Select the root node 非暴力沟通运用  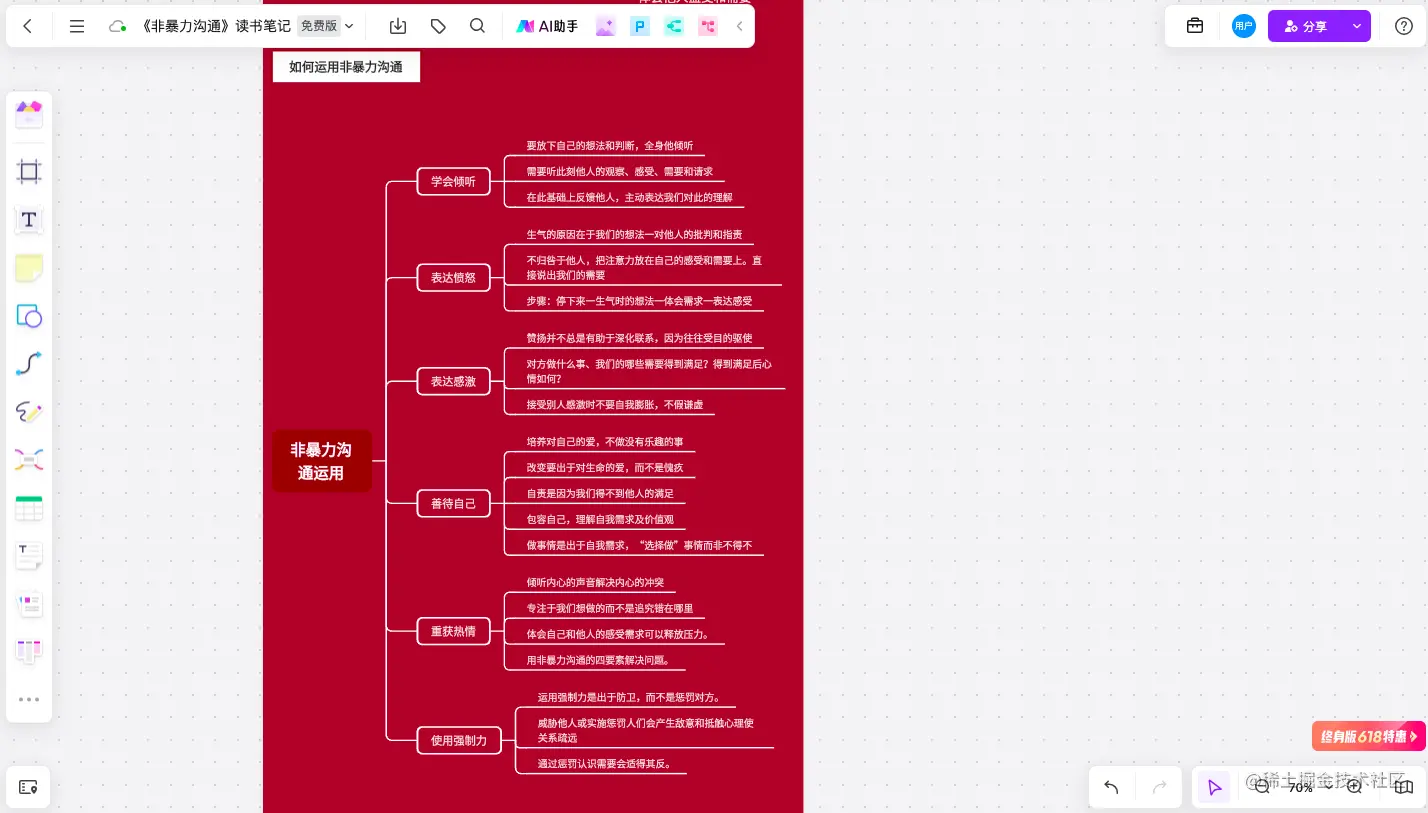(322, 461)
